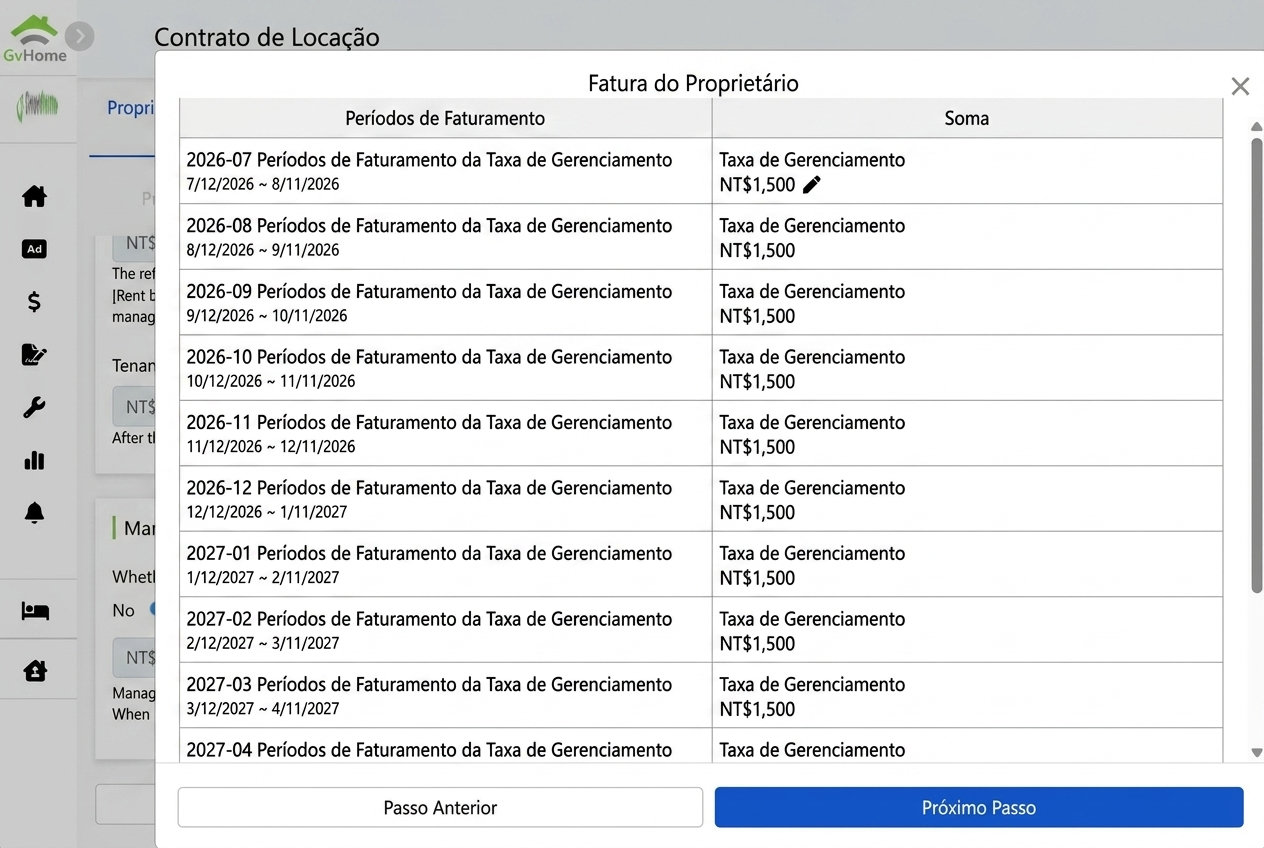
Task: Click the scrollbar up arrow
Action: (1256, 126)
